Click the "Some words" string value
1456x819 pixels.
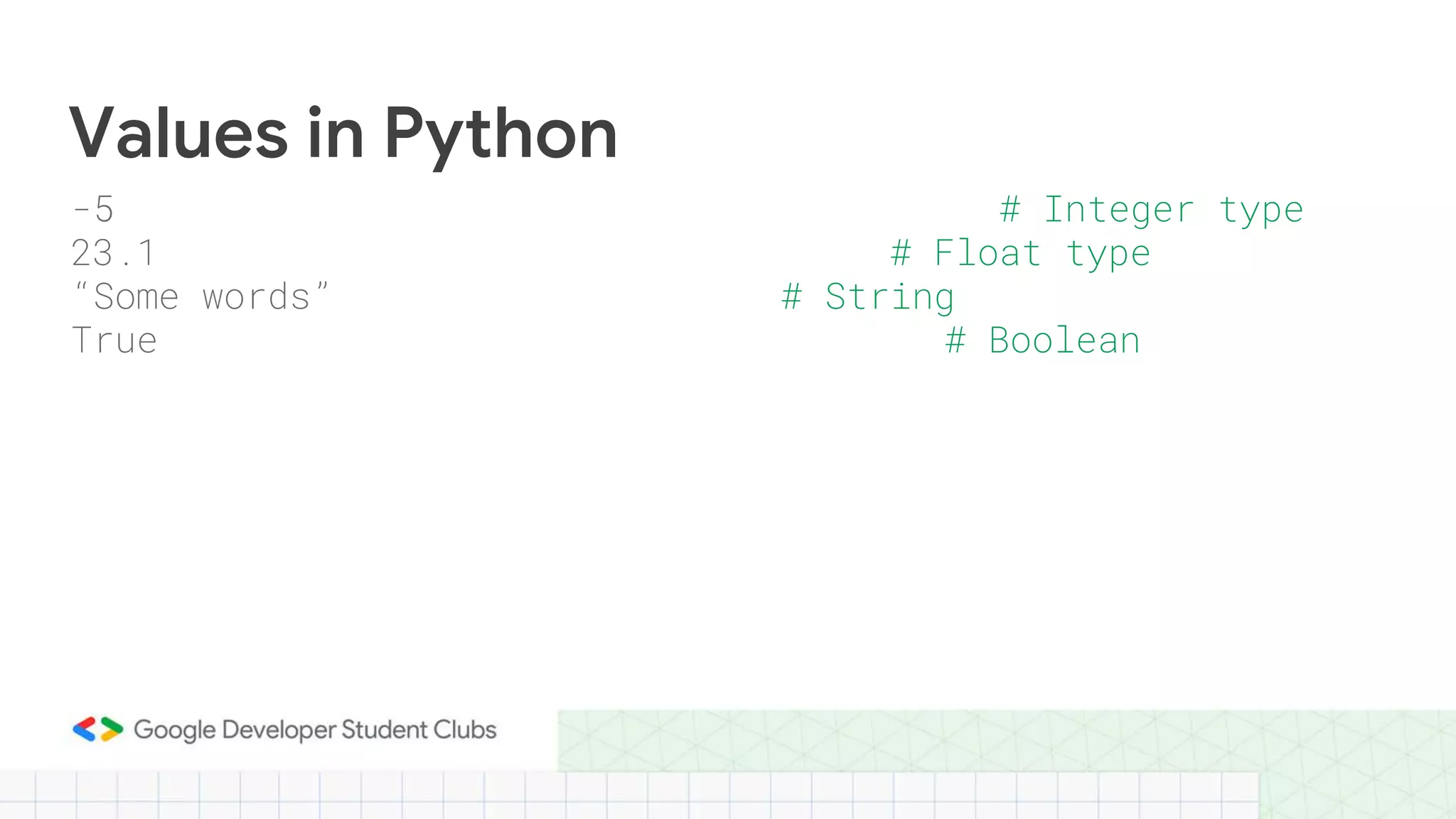200,296
